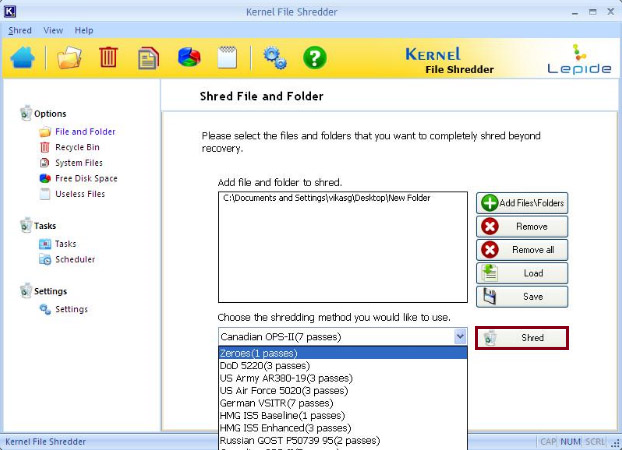This screenshot has width=622, height=450.
Task: Open System Files in the sidebar
Action: (x=79, y=163)
